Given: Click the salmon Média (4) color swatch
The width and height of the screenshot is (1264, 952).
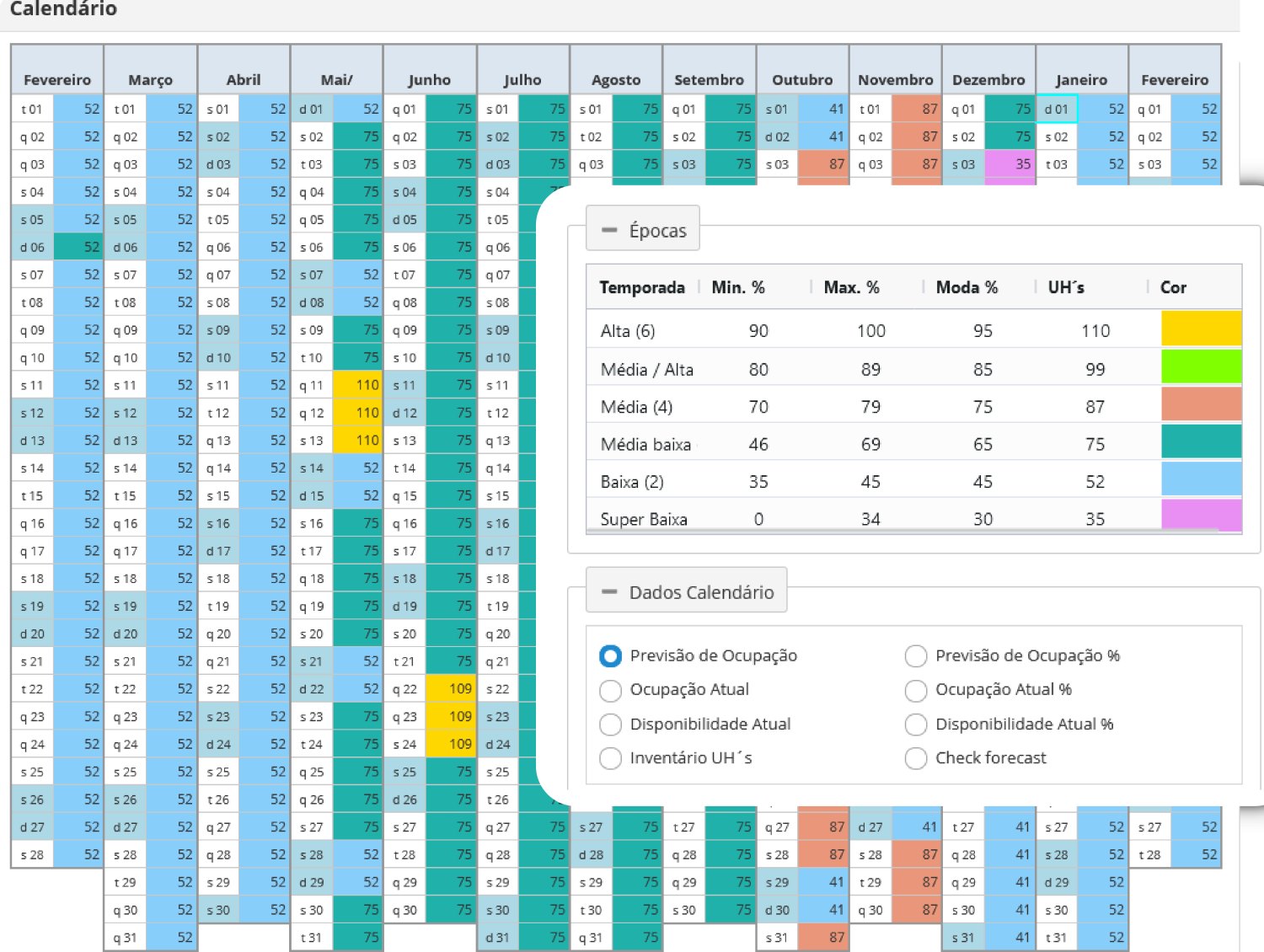Looking at the screenshot, I should pos(1201,404).
